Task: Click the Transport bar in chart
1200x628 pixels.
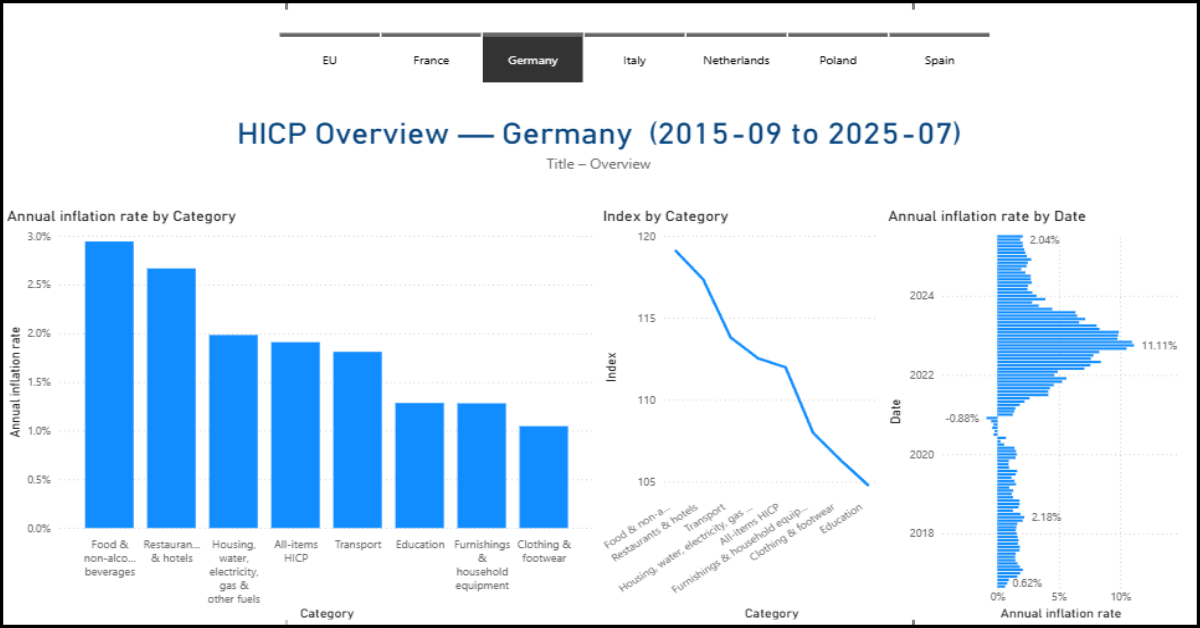Action: coord(357,440)
